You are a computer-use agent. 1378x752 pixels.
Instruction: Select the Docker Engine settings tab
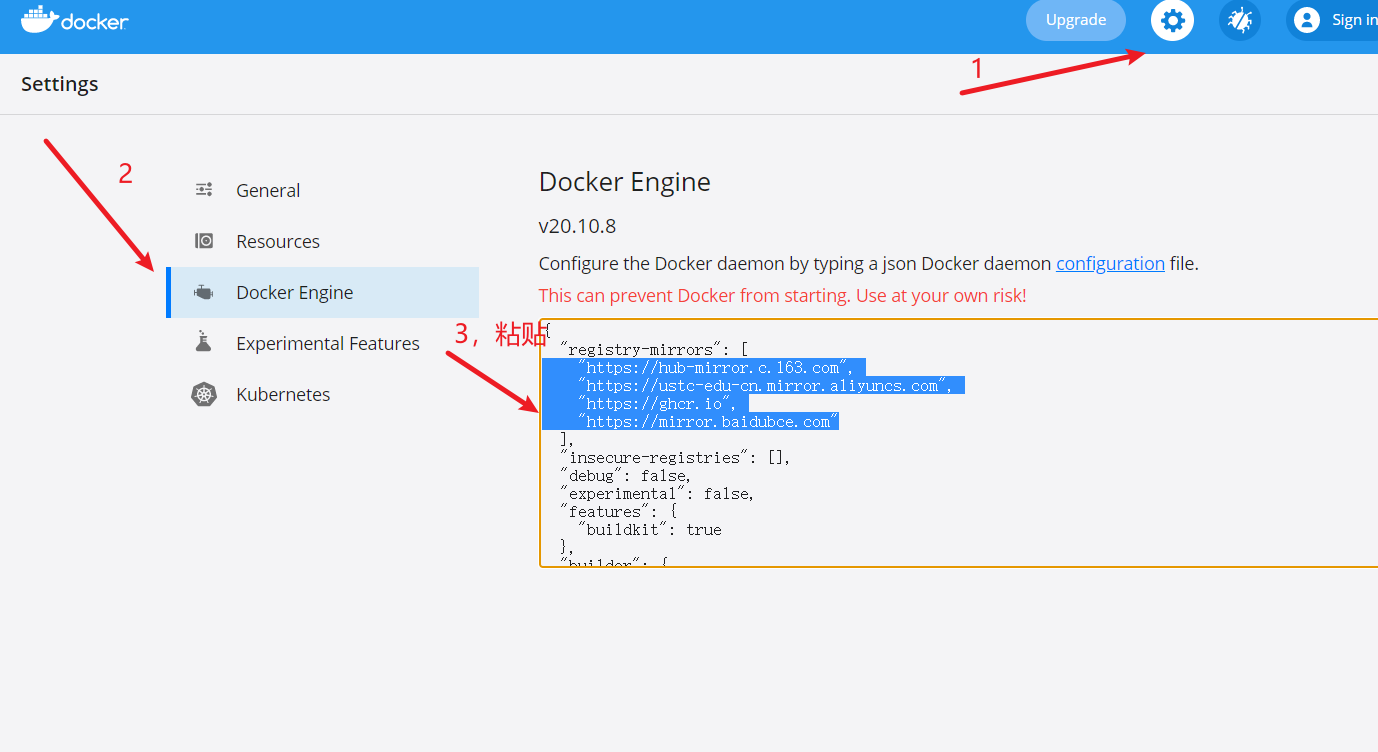(x=322, y=292)
